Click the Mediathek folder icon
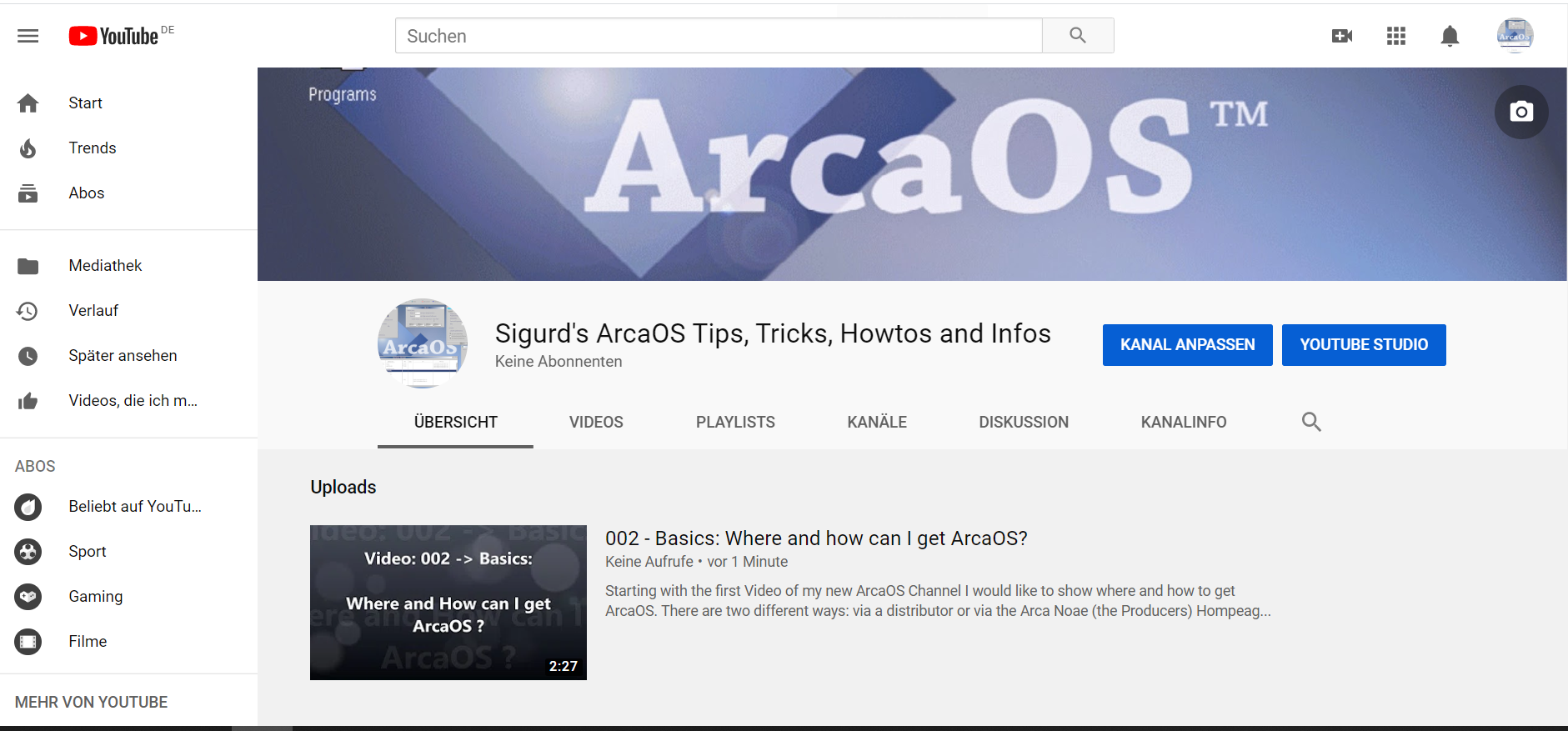Viewport: 1568px width, 731px height. pos(28,266)
